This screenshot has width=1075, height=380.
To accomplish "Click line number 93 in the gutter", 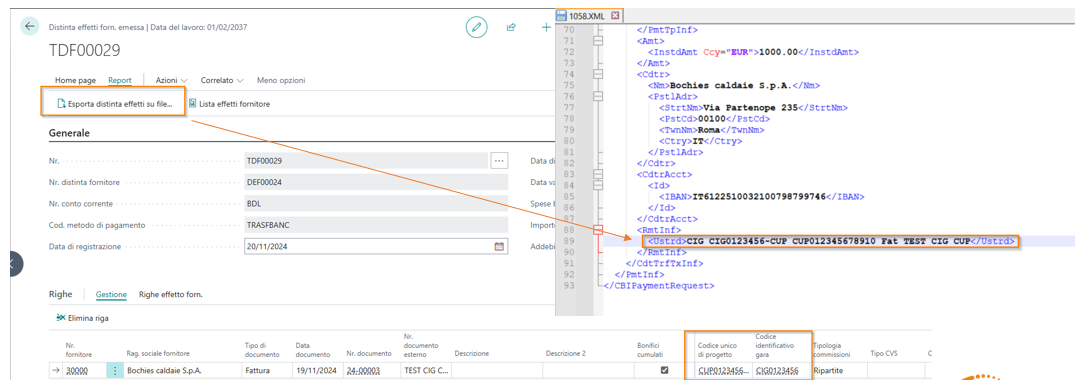I will [568, 285].
